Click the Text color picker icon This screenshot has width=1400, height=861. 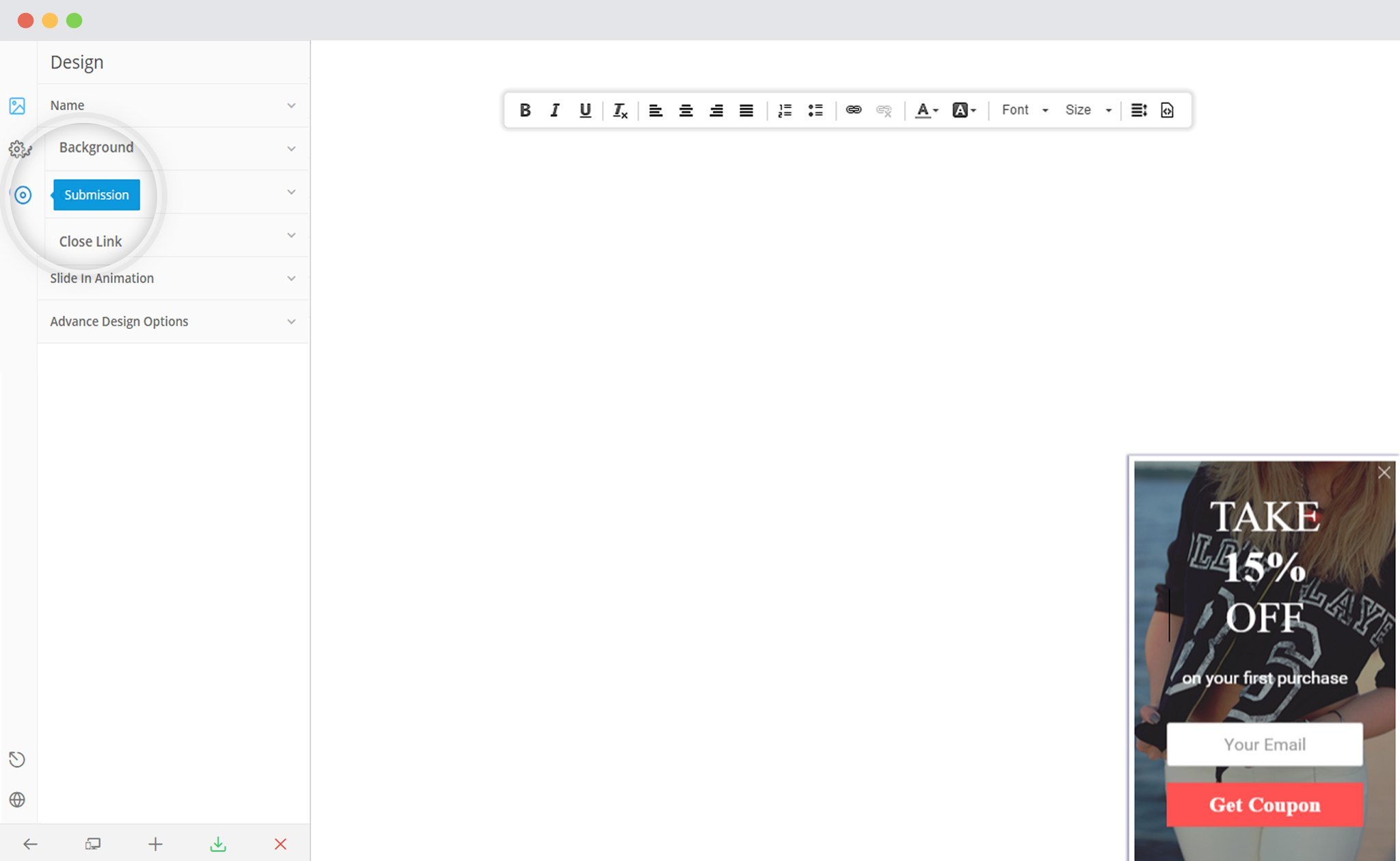[x=925, y=110]
